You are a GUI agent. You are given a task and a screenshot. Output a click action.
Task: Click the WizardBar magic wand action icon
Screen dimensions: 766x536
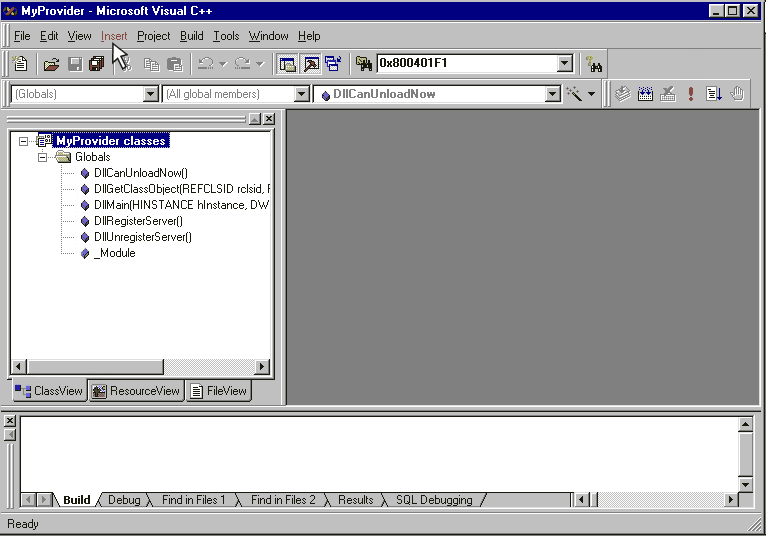[574, 94]
